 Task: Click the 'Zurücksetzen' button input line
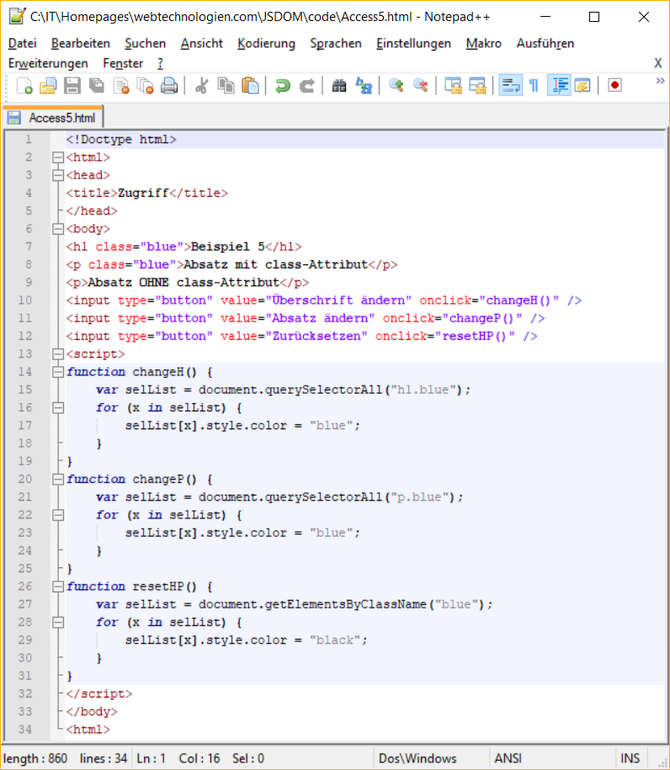(302, 336)
